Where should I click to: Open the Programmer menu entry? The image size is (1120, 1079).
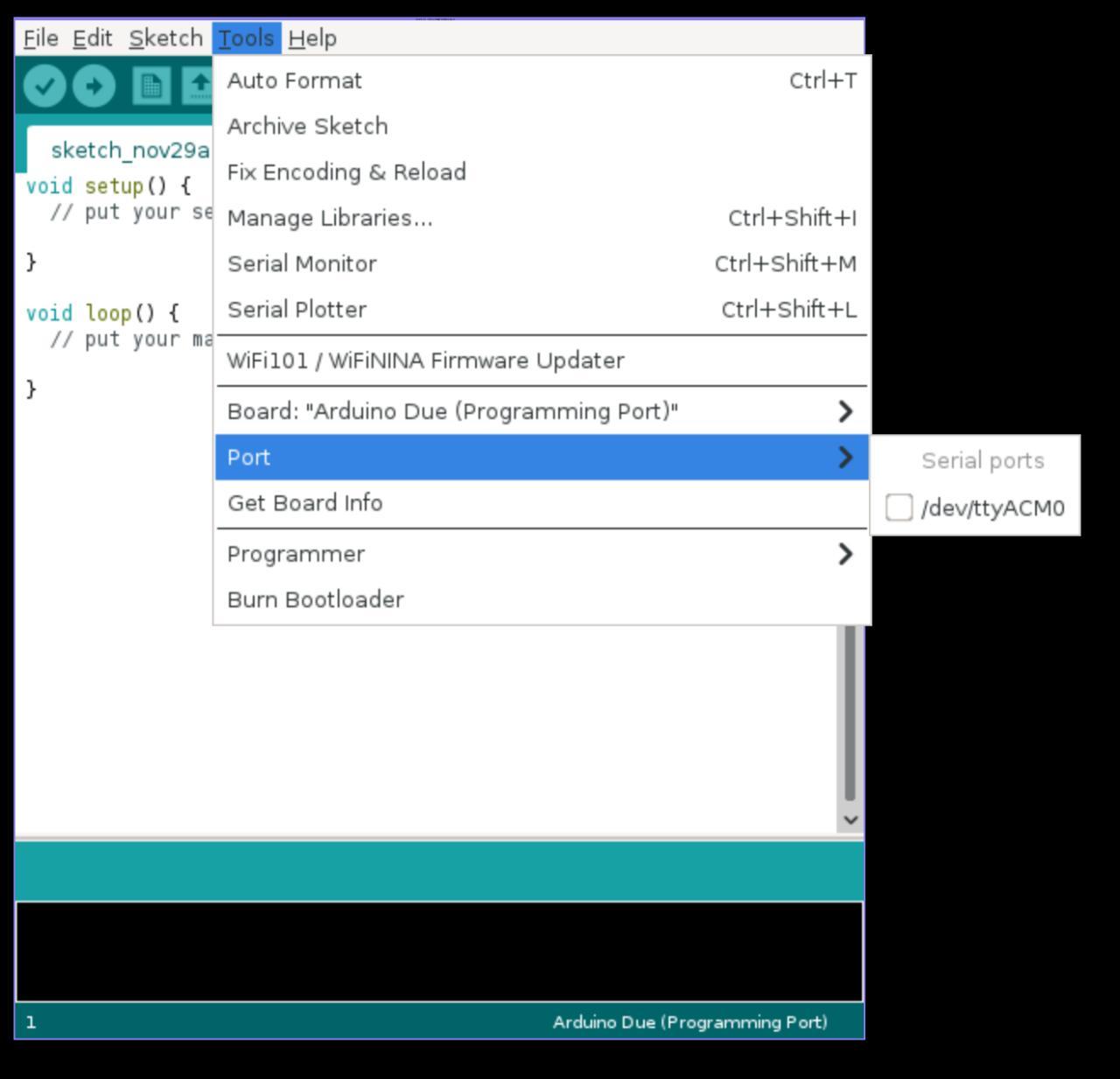tap(542, 554)
